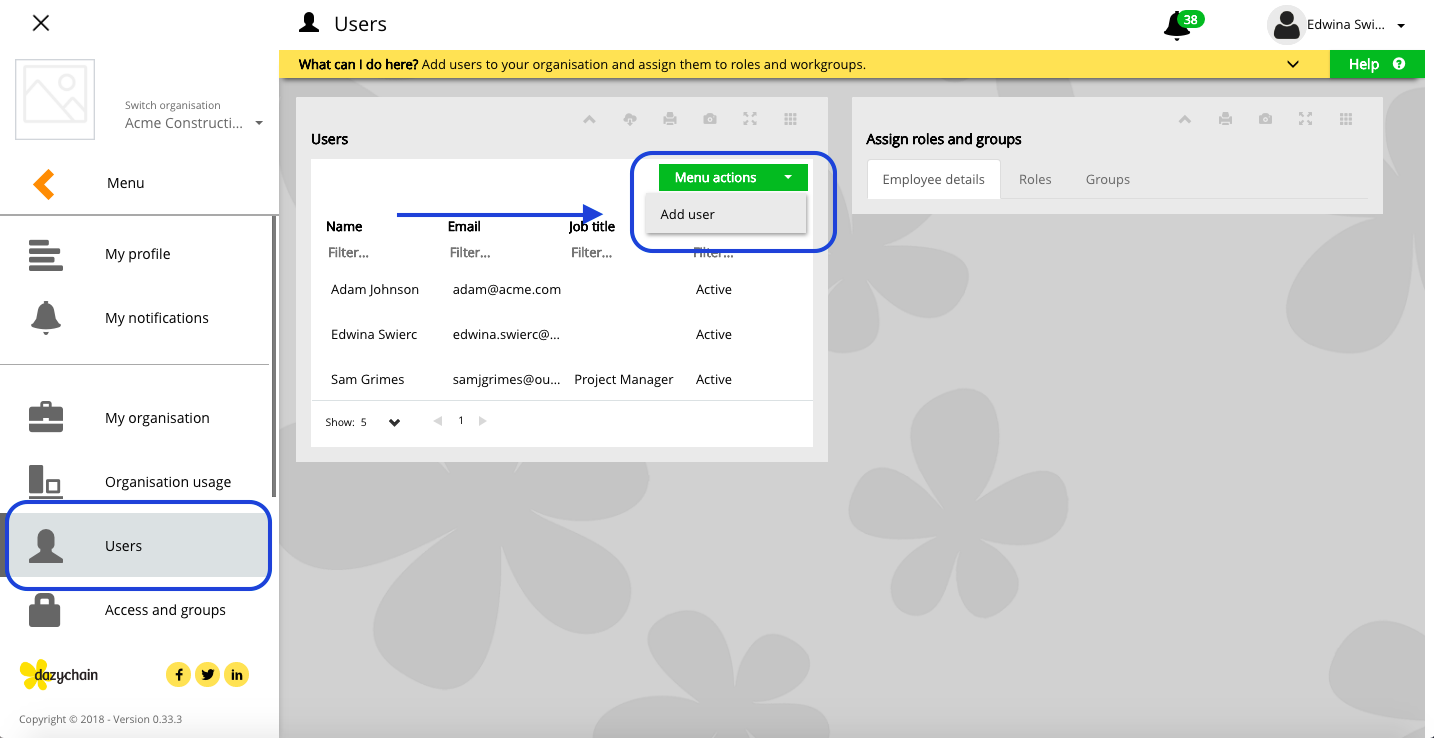This screenshot has width=1434, height=738.
Task: Open the Edwina Swi... account dropdown
Action: tap(1356, 25)
